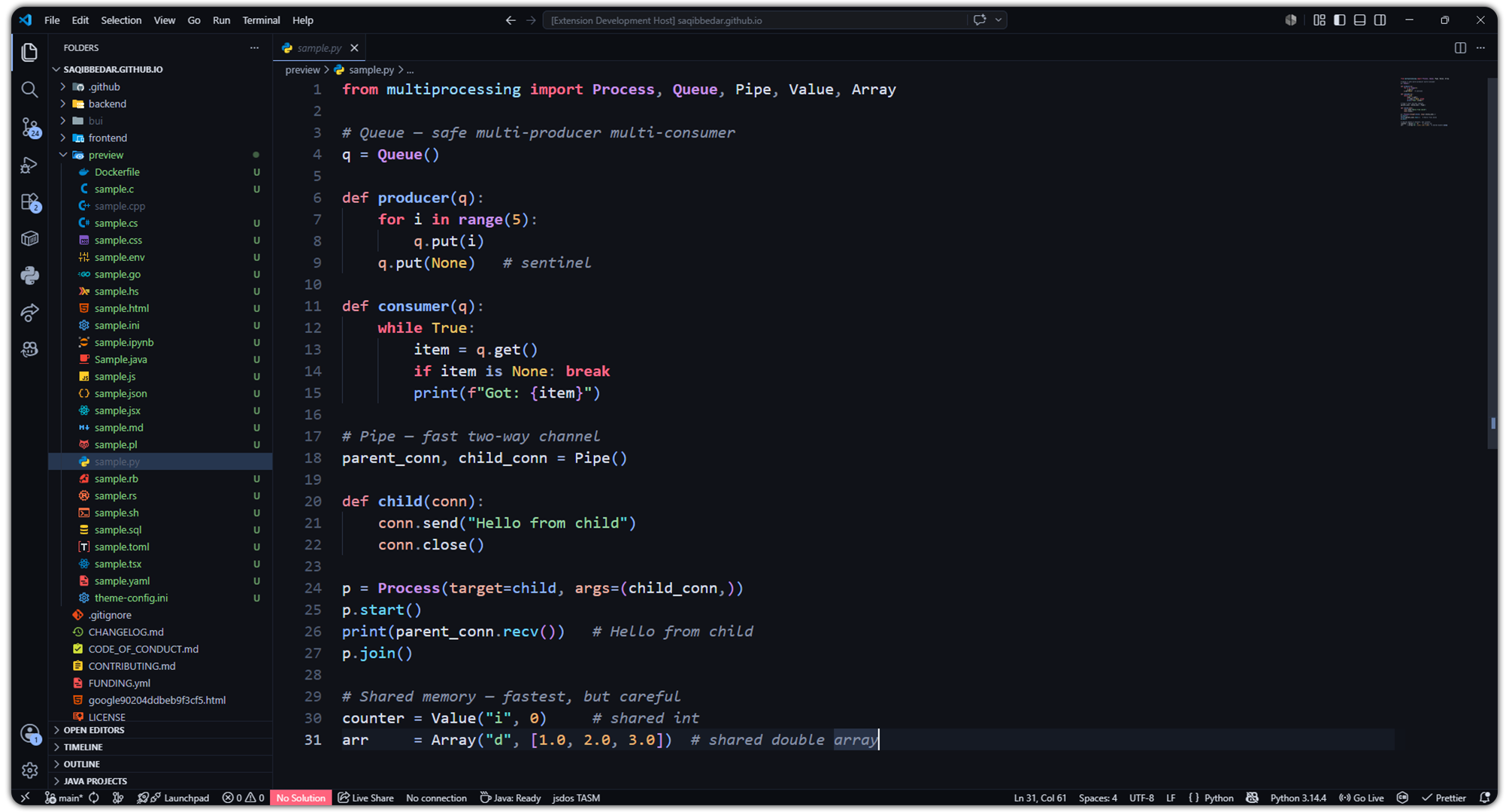Click the preview breadcrumb segment
This screenshot has width=1509, height=812.
pyautogui.click(x=302, y=70)
